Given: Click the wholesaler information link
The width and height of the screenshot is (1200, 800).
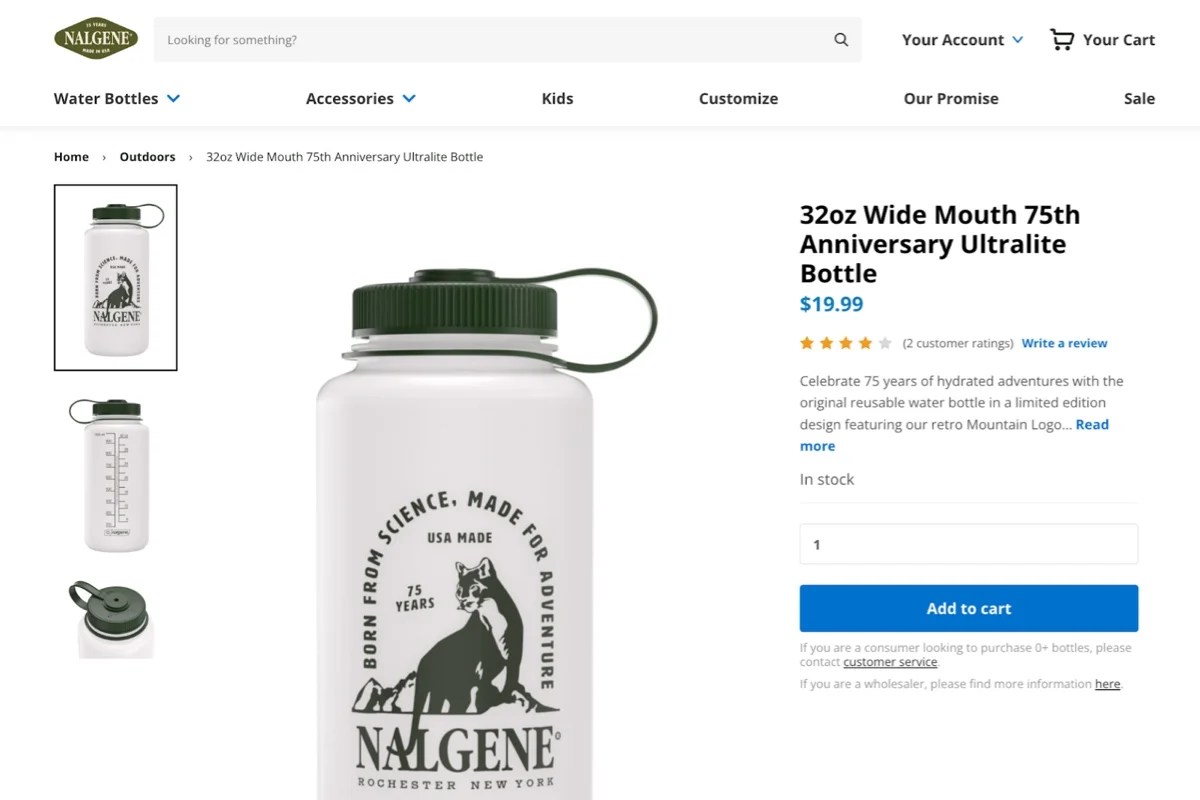Looking at the screenshot, I should (1107, 683).
